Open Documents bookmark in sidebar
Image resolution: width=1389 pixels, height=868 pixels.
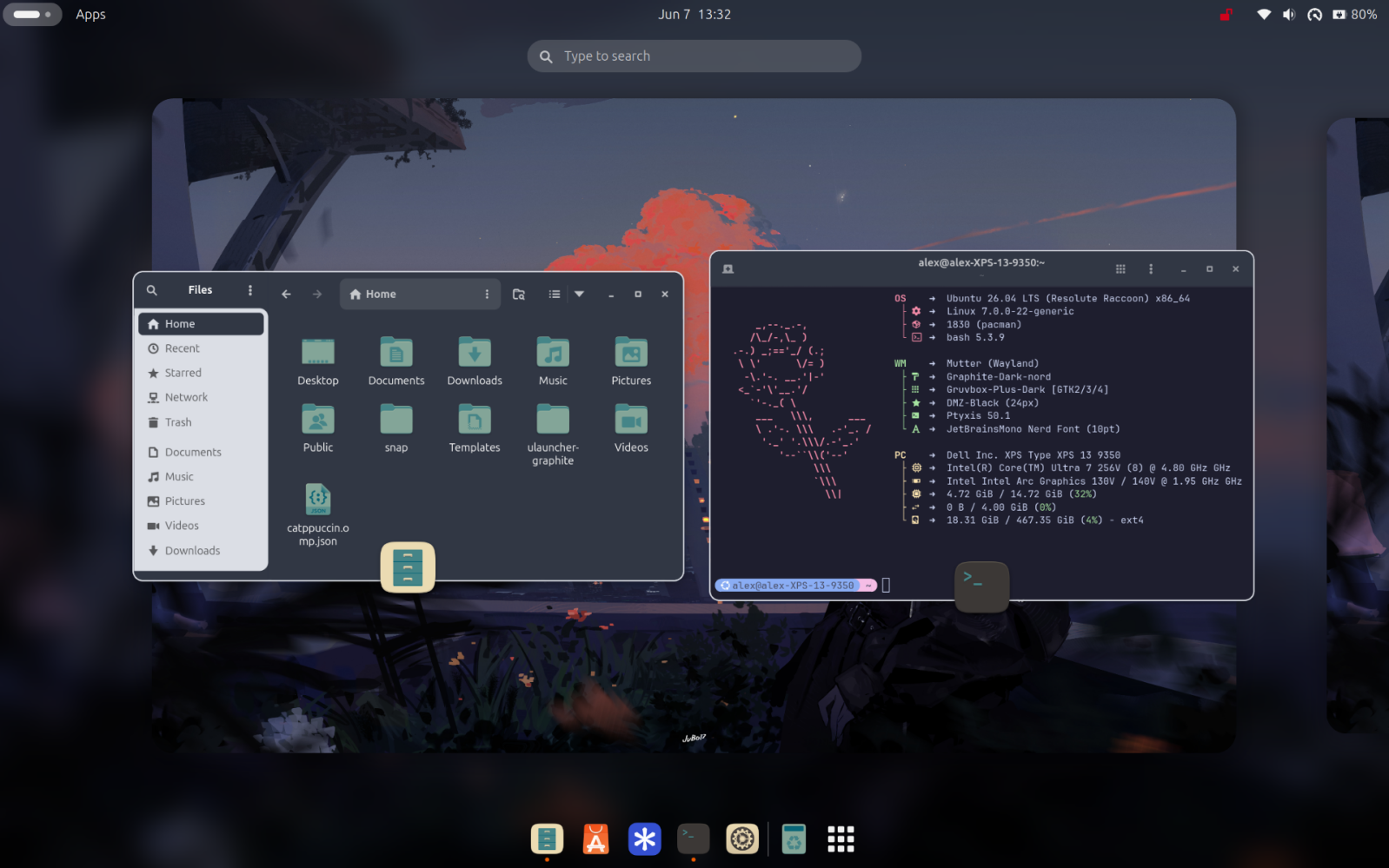pyautogui.click(x=201, y=452)
